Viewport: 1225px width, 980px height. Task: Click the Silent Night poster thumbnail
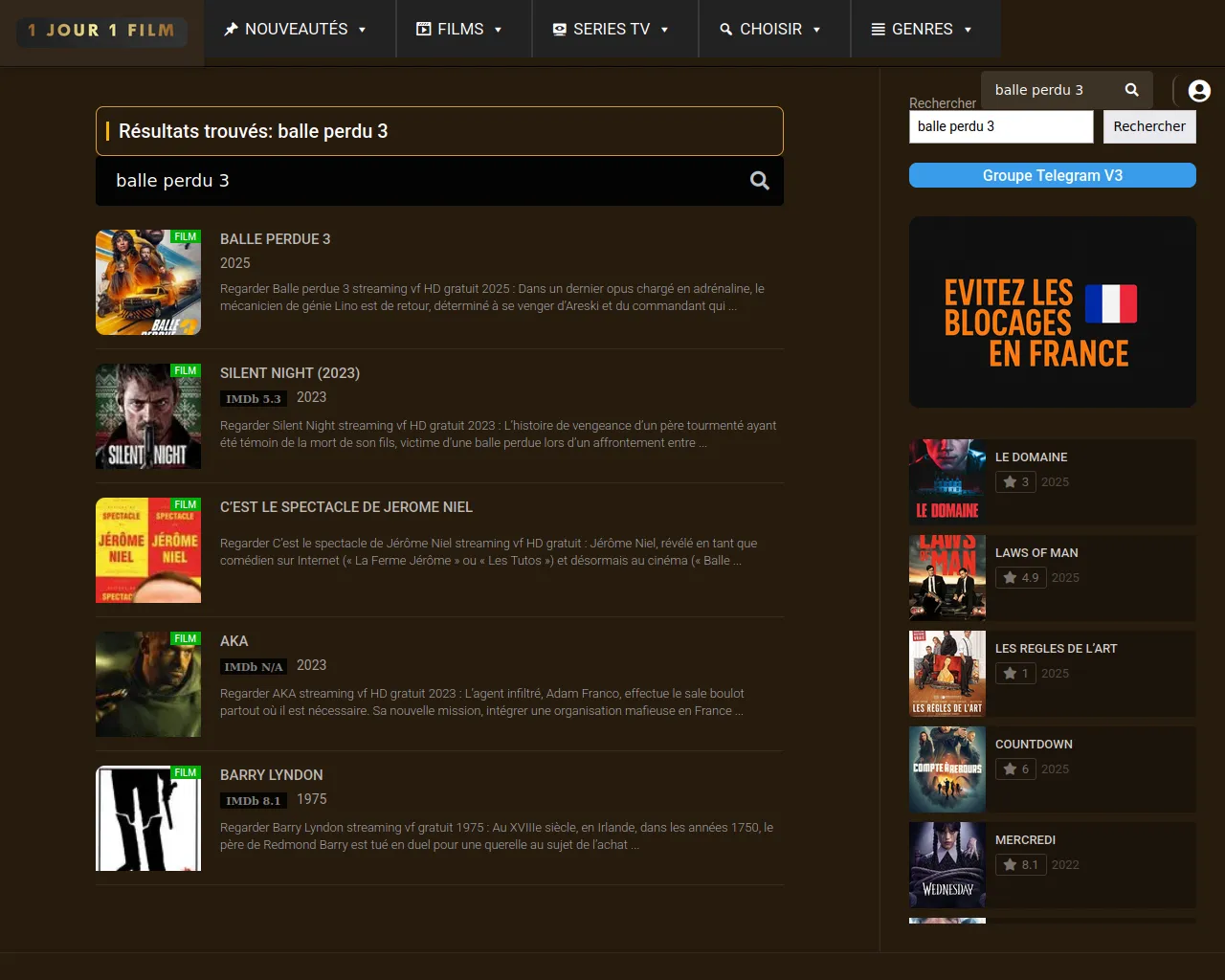pyautogui.click(x=148, y=416)
